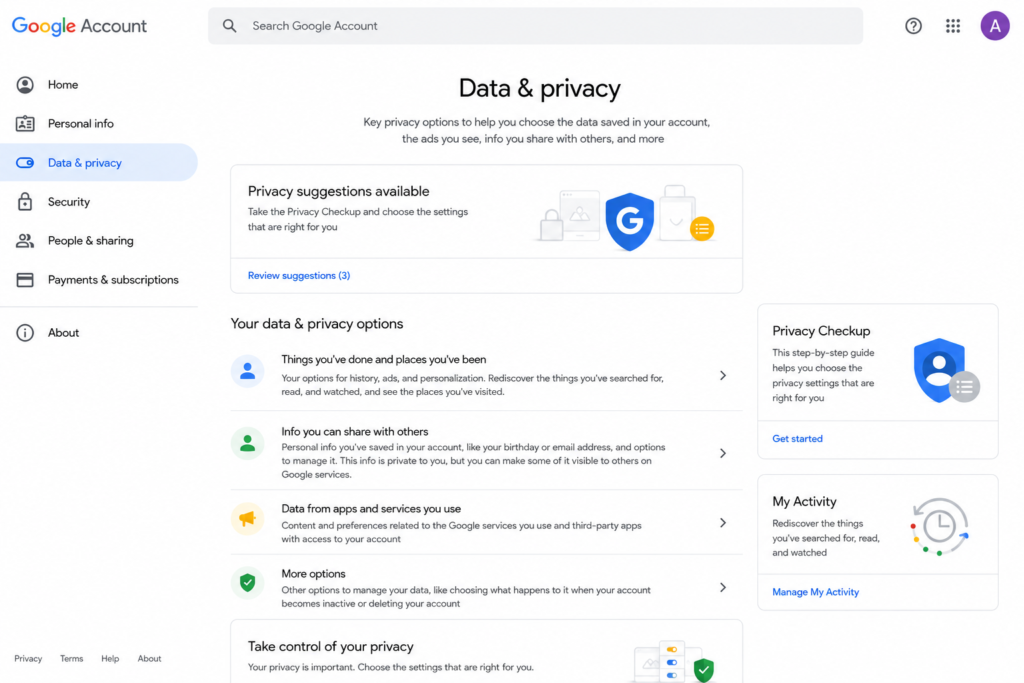Screen dimensions: 1024x683
Task: Click the Manage My Activity link
Action: (815, 592)
